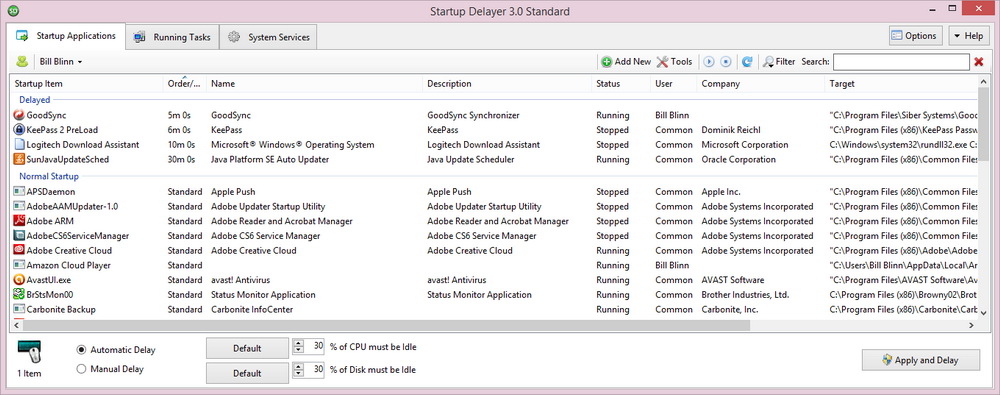Click the APSDaemon item icon
The width and height of the screenshot is (1000, 395).
coord(19,191)
